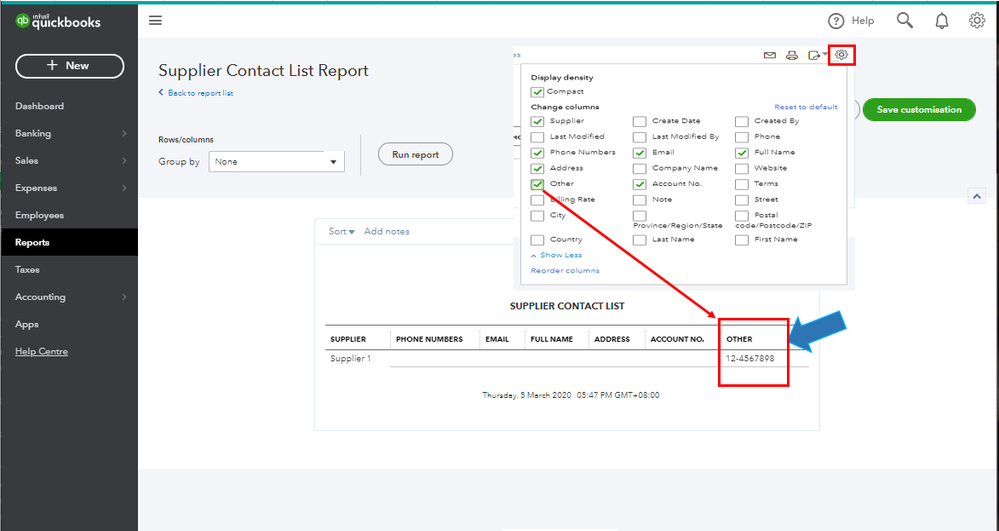Check the Created By column checkbox
Screen dimensions: 999x531
pos(742,121)
